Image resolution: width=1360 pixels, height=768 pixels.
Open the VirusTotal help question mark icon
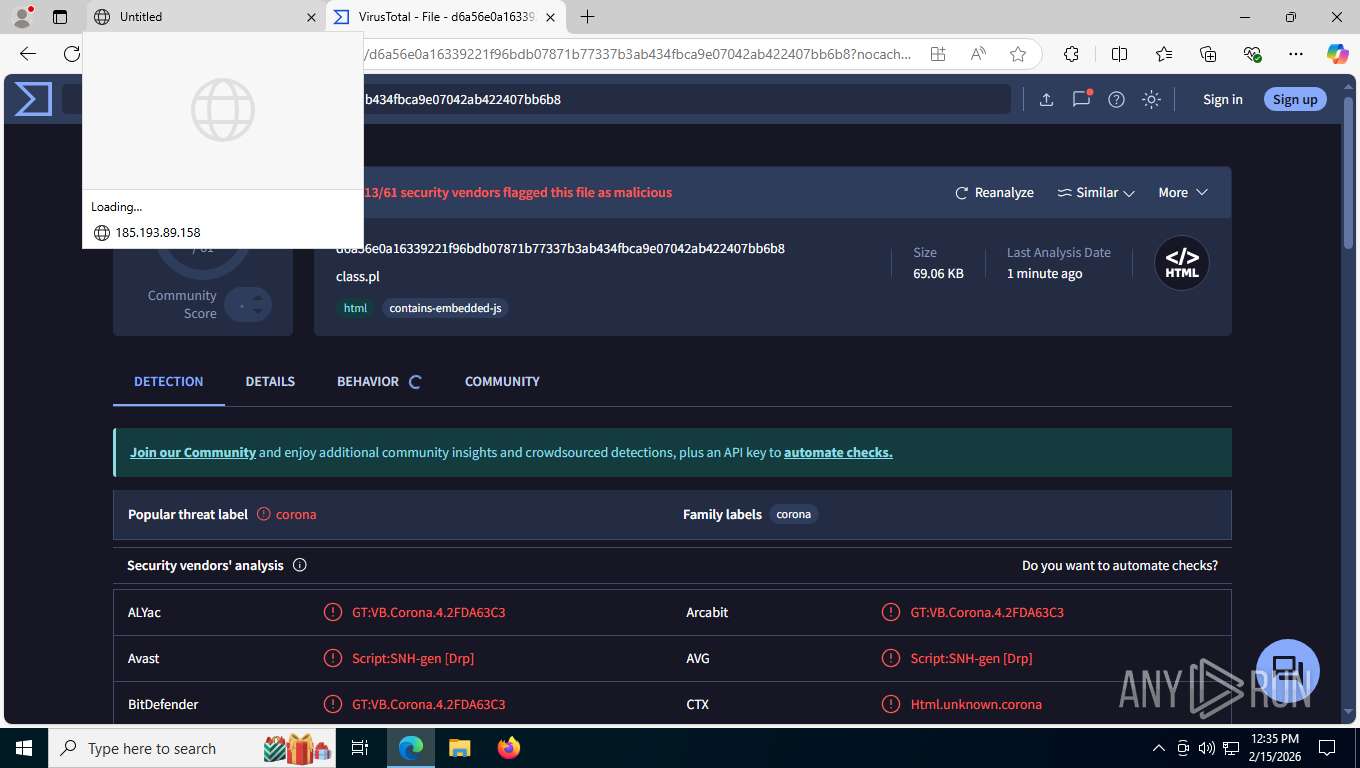point(1116,99)
